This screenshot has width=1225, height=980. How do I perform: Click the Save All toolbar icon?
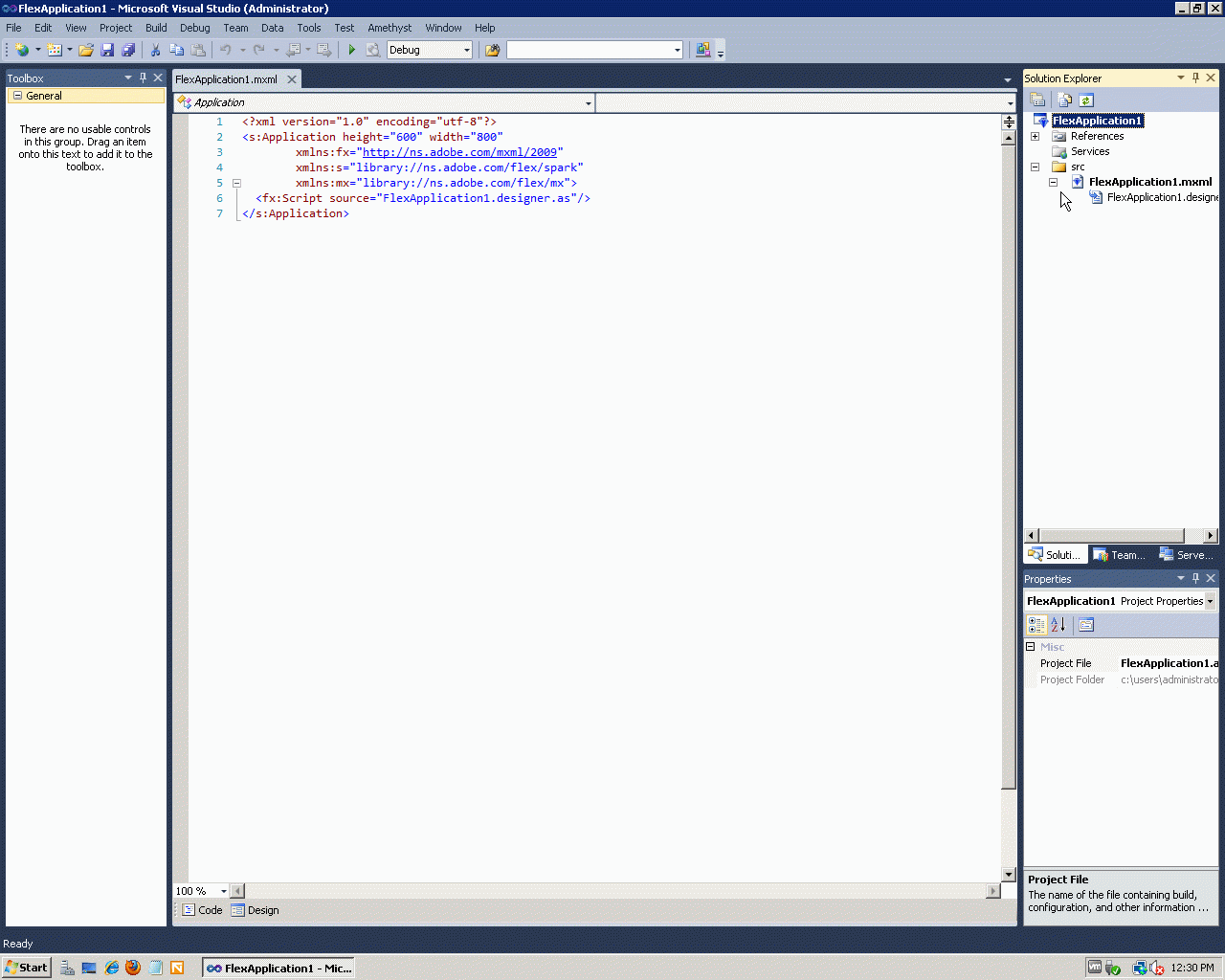128,50
